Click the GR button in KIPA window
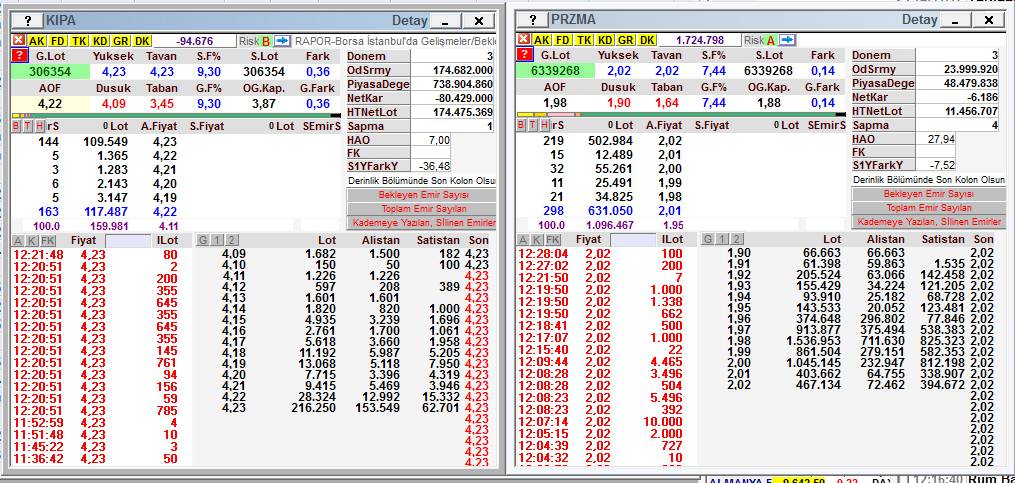 tap(121, 40)
